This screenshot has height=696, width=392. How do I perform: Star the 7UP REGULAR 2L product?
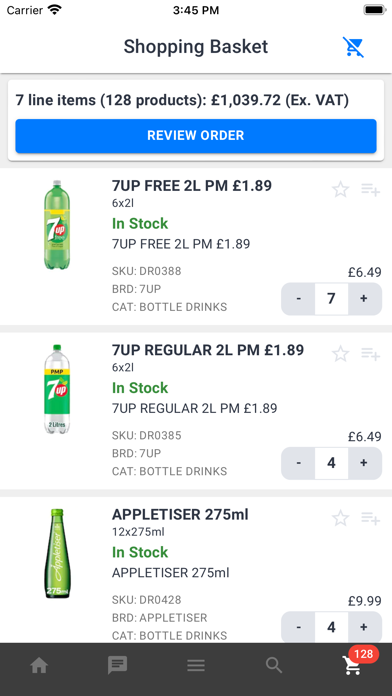[341, 354]
